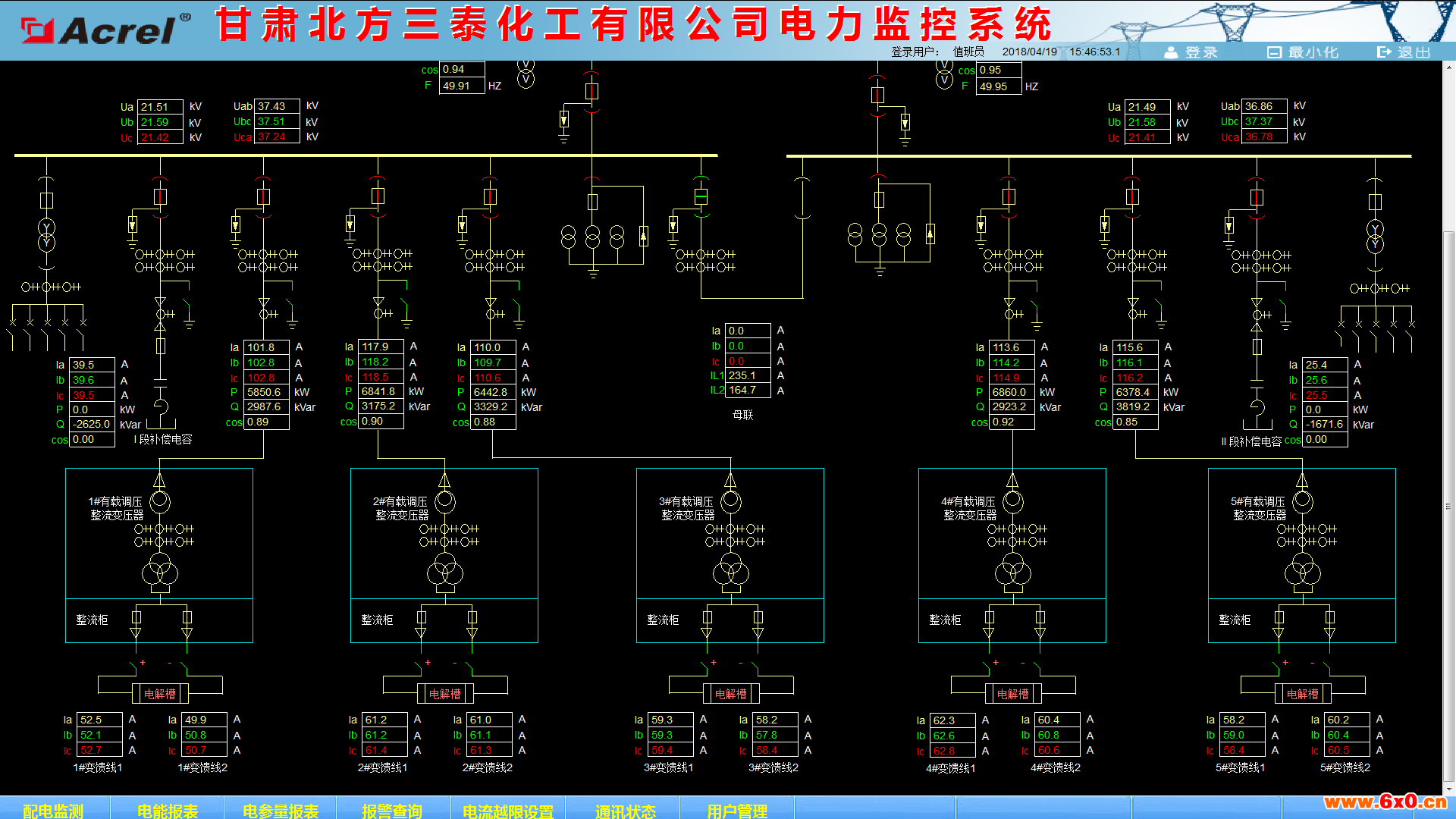Click the vertical scrollbar thumb

(x=1449, y=506)
